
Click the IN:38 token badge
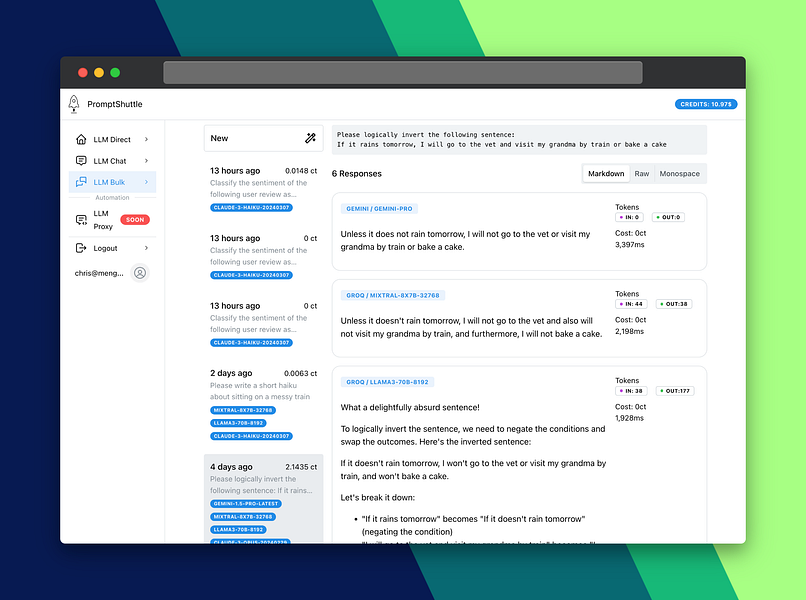pos(631,391)
